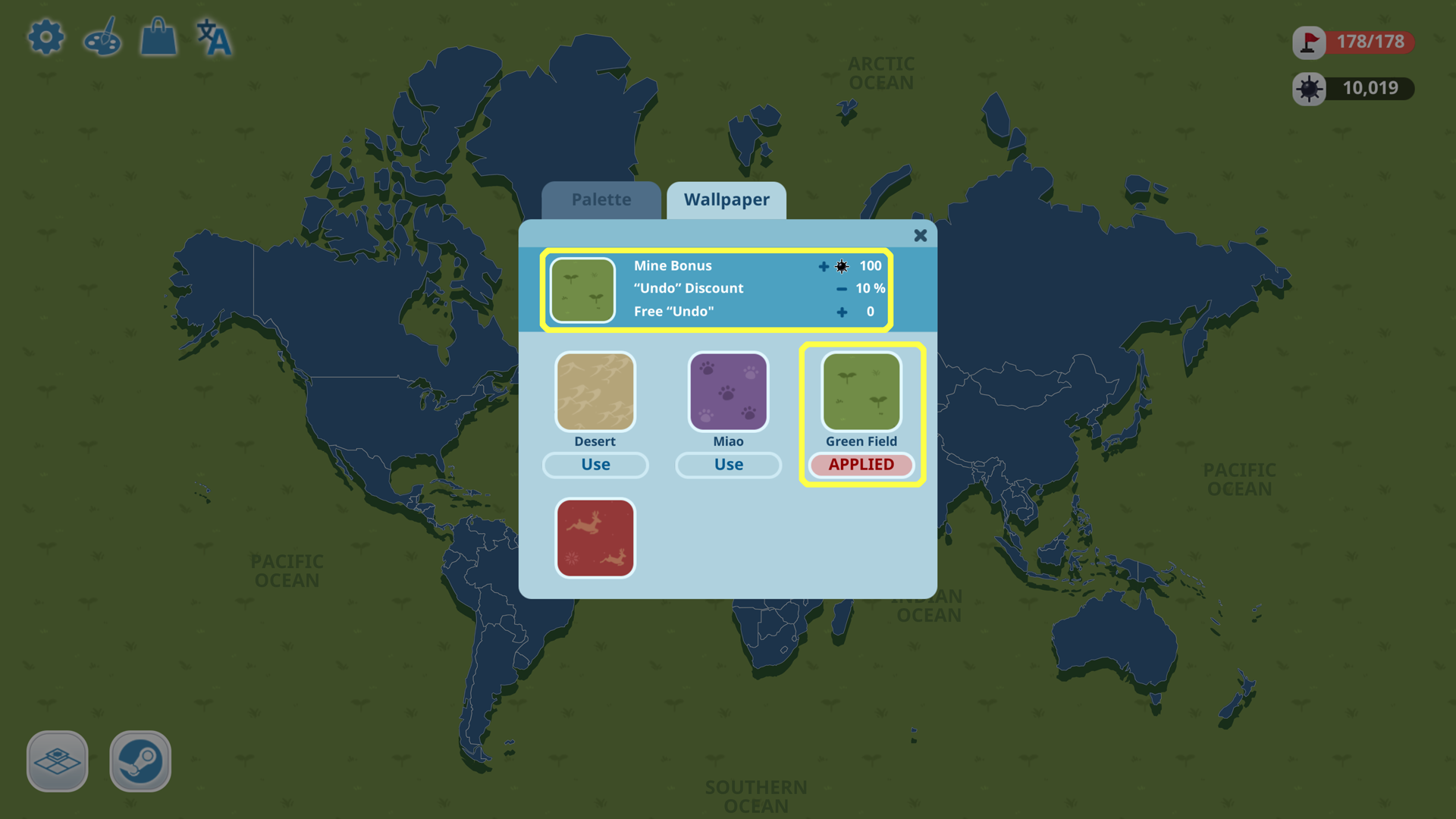Close the wallpaper dialog
1456x819 pixels.
[921, 236]
